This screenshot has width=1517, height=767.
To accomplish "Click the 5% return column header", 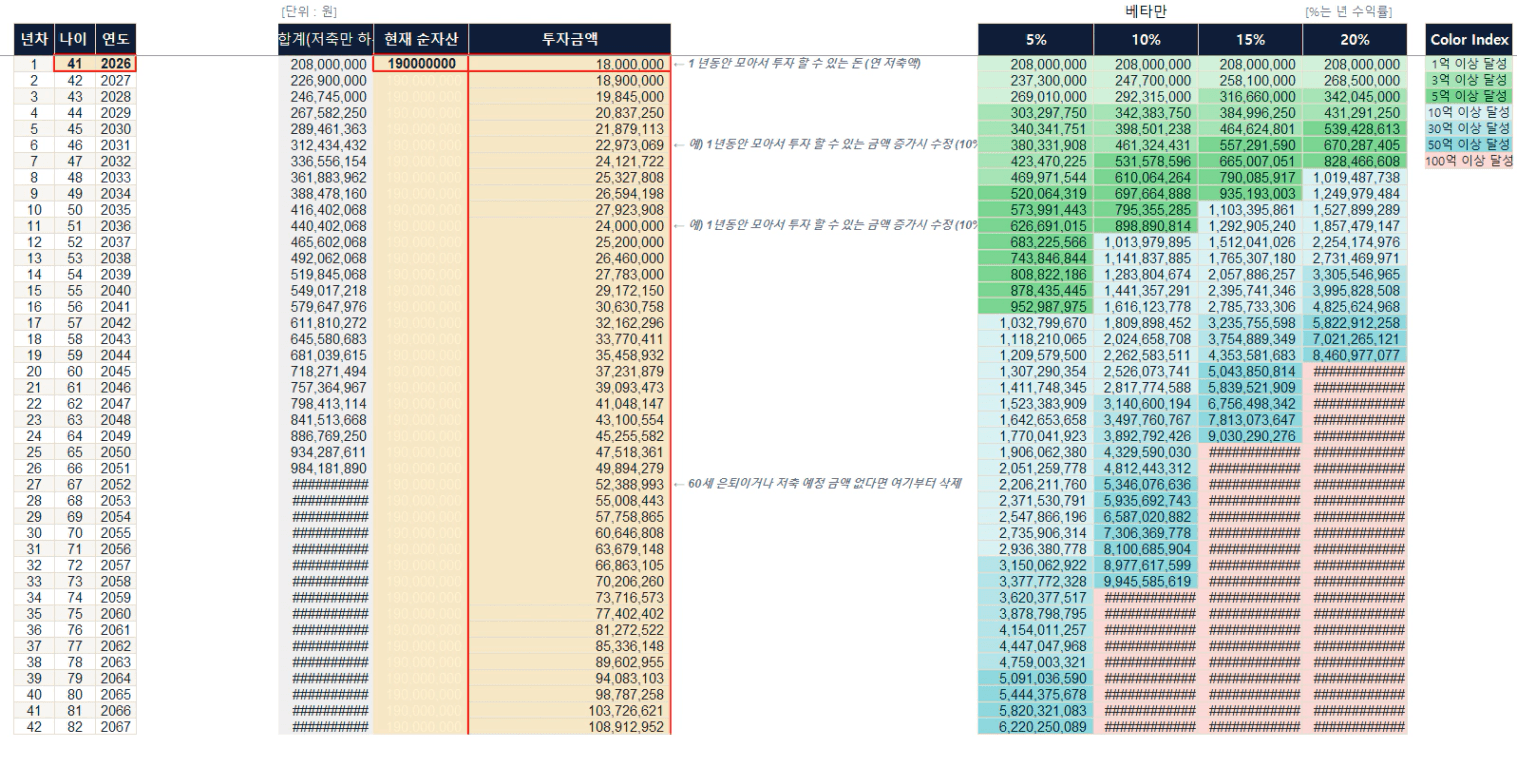I will pos(1035,39).
